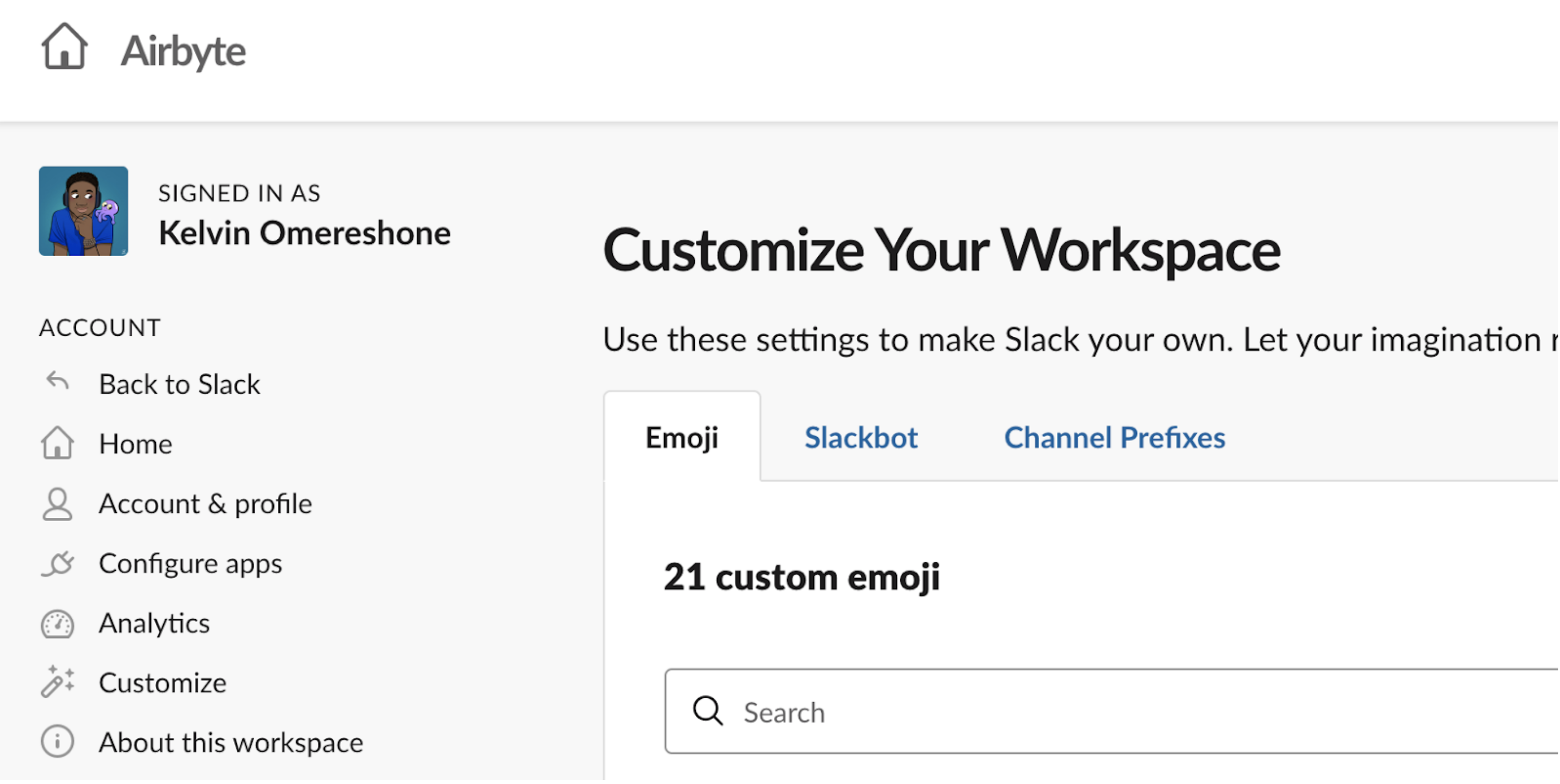Select the Emoji tab
Image resolution: width=1560 pixels, height=784 pixels.
pyautogui.click(x=682, y=438)
